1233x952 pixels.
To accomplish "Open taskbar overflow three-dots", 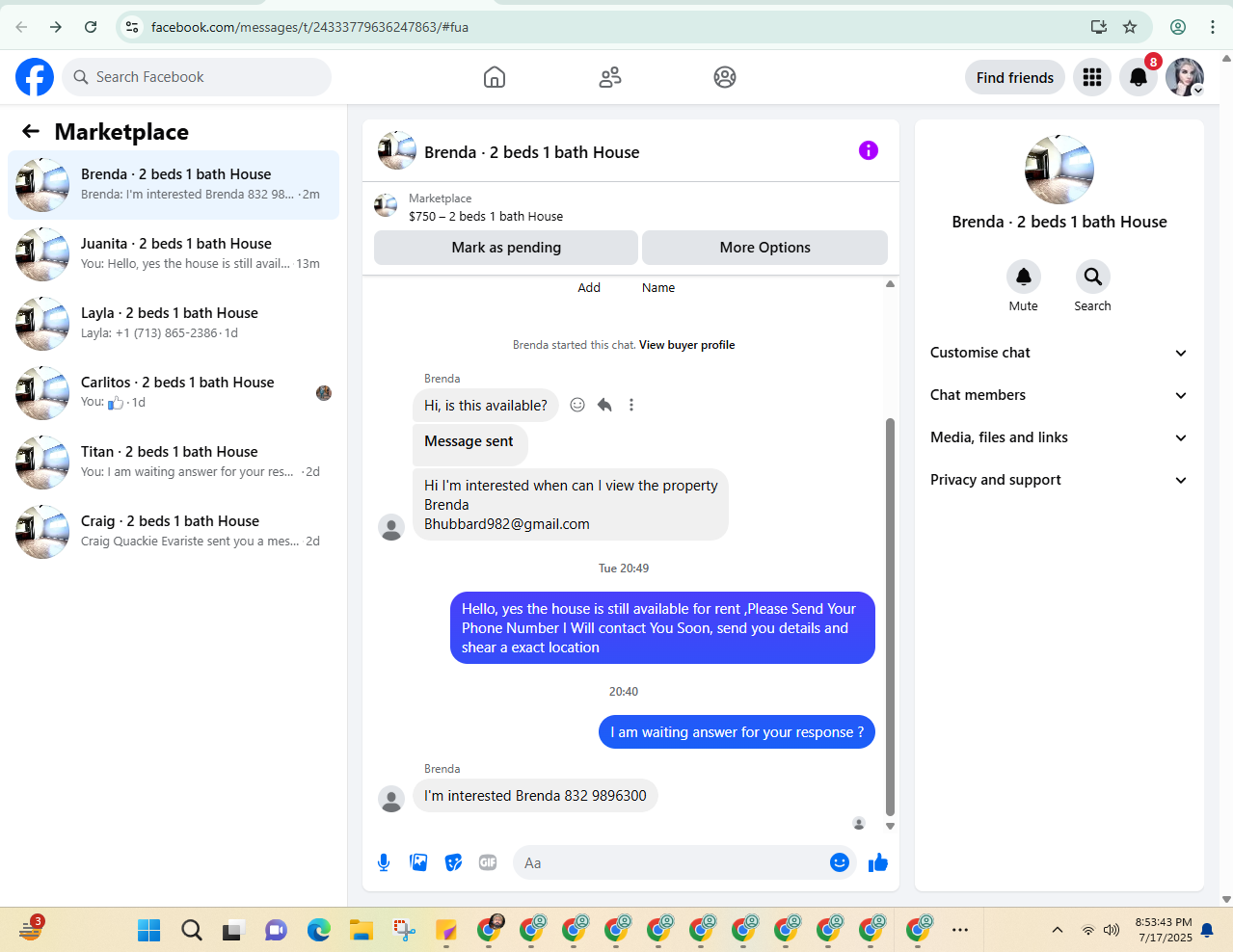I will 960,930.
